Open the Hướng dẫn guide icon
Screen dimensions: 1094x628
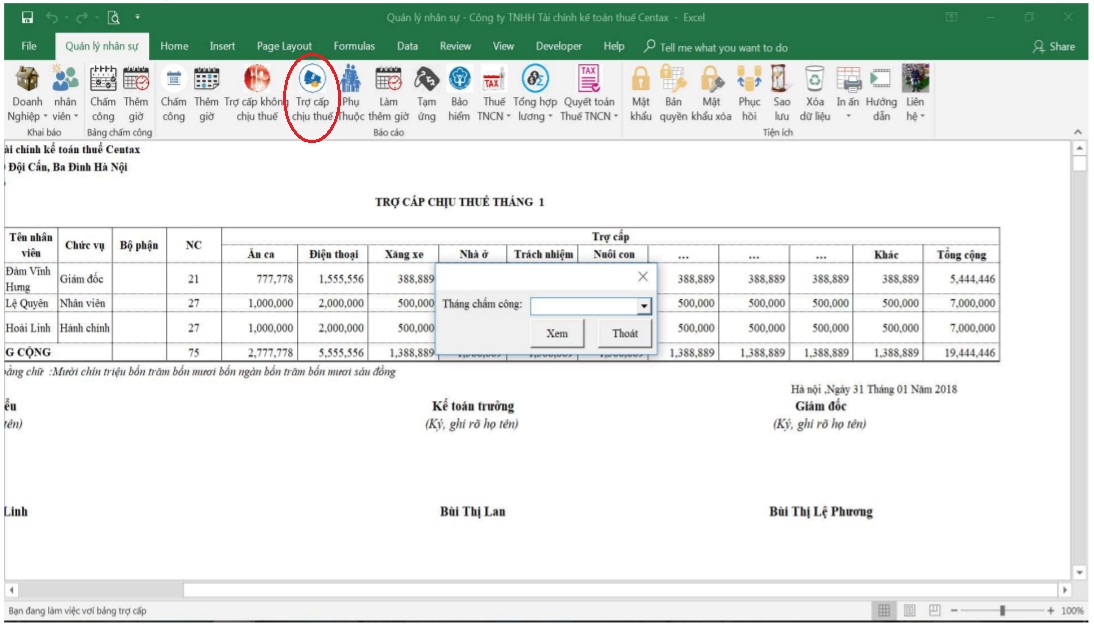[881, 80]
